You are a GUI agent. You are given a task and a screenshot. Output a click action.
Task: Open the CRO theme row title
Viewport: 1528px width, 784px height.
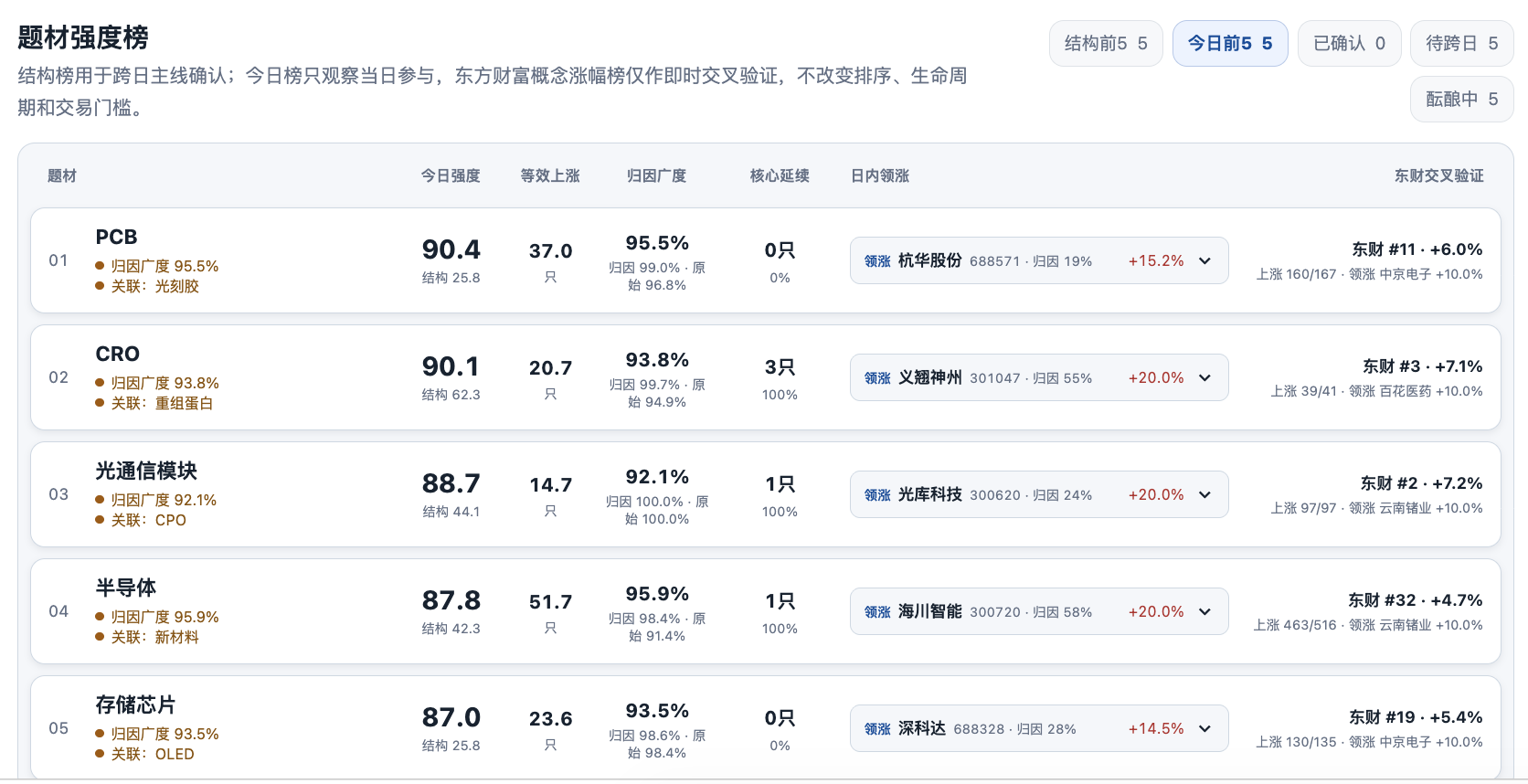click(x=117, y=355)
